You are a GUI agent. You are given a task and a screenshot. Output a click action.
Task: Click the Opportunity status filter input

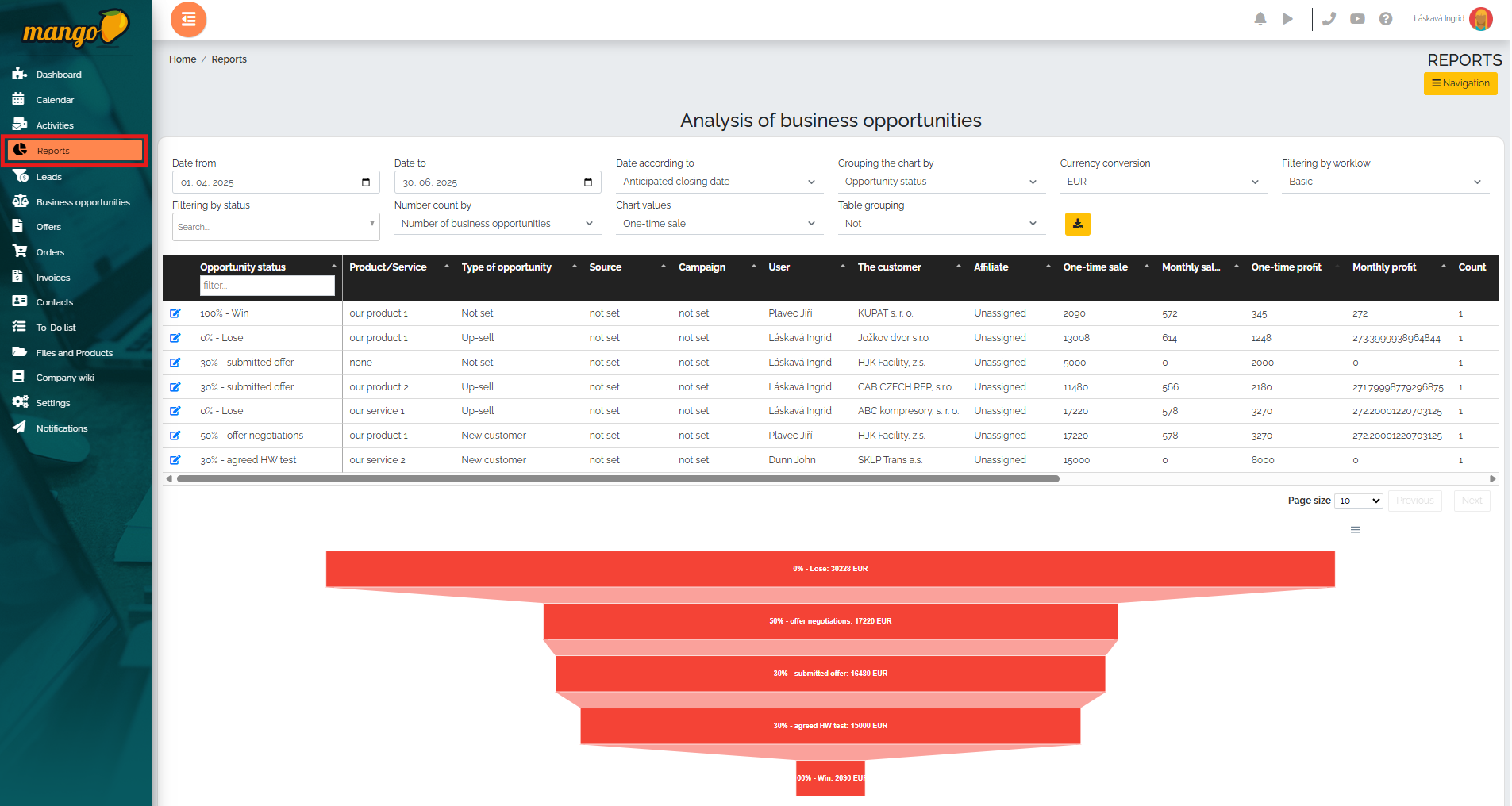pos(267,286)
